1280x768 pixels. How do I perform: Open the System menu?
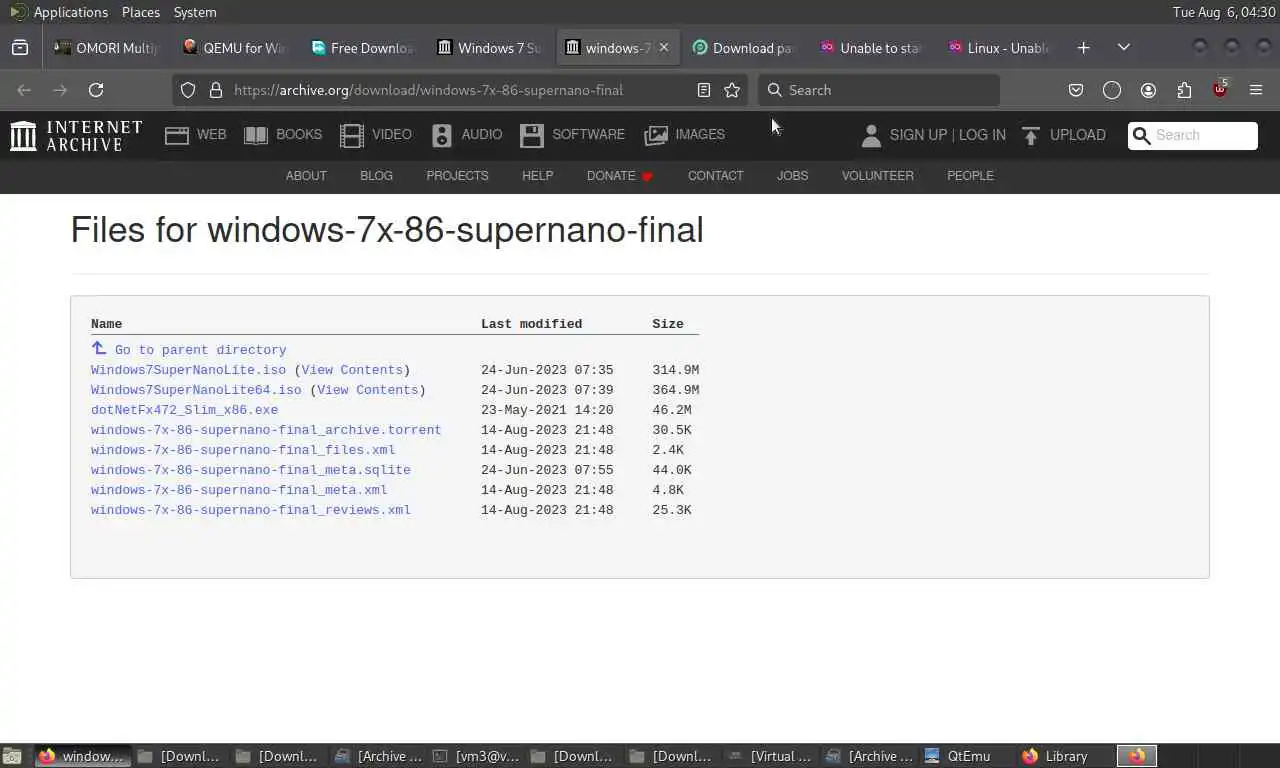(195, 12)
